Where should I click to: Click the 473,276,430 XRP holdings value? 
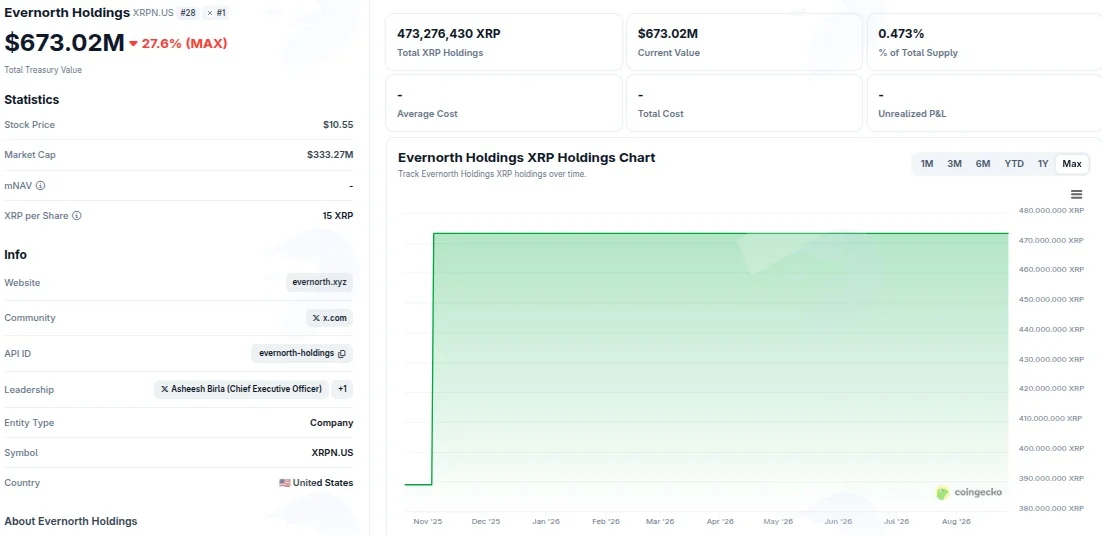pos(449,33)
